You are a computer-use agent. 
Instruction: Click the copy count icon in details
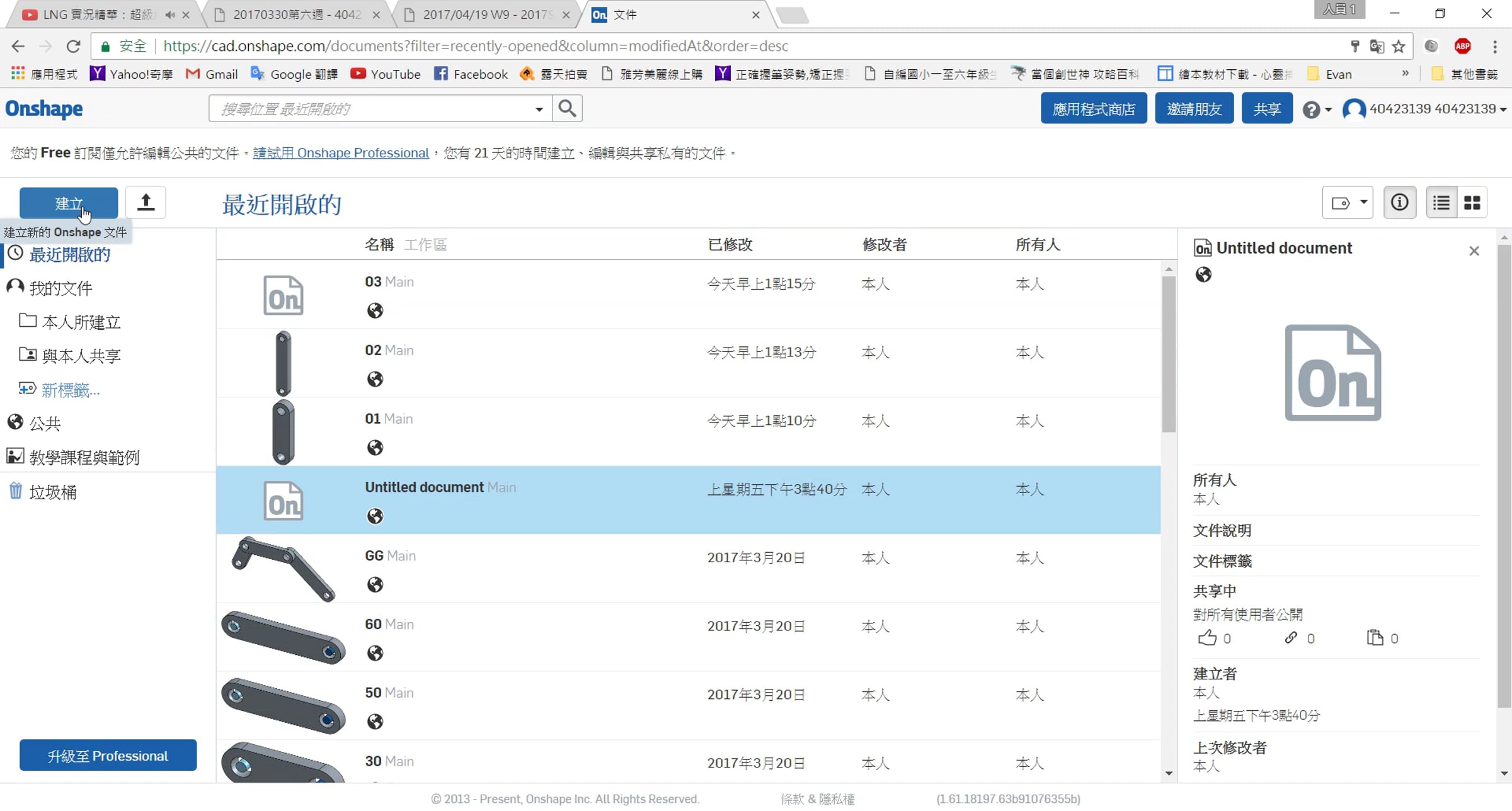click(x=1374, y=638)
